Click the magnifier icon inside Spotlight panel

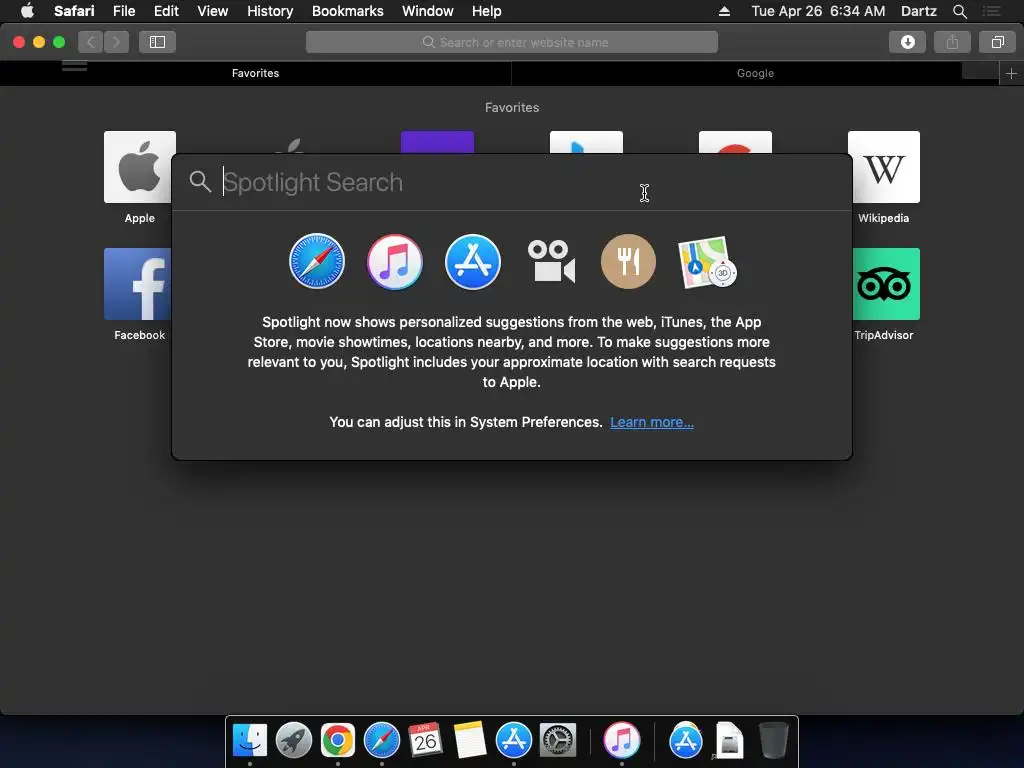pos(200,182)
